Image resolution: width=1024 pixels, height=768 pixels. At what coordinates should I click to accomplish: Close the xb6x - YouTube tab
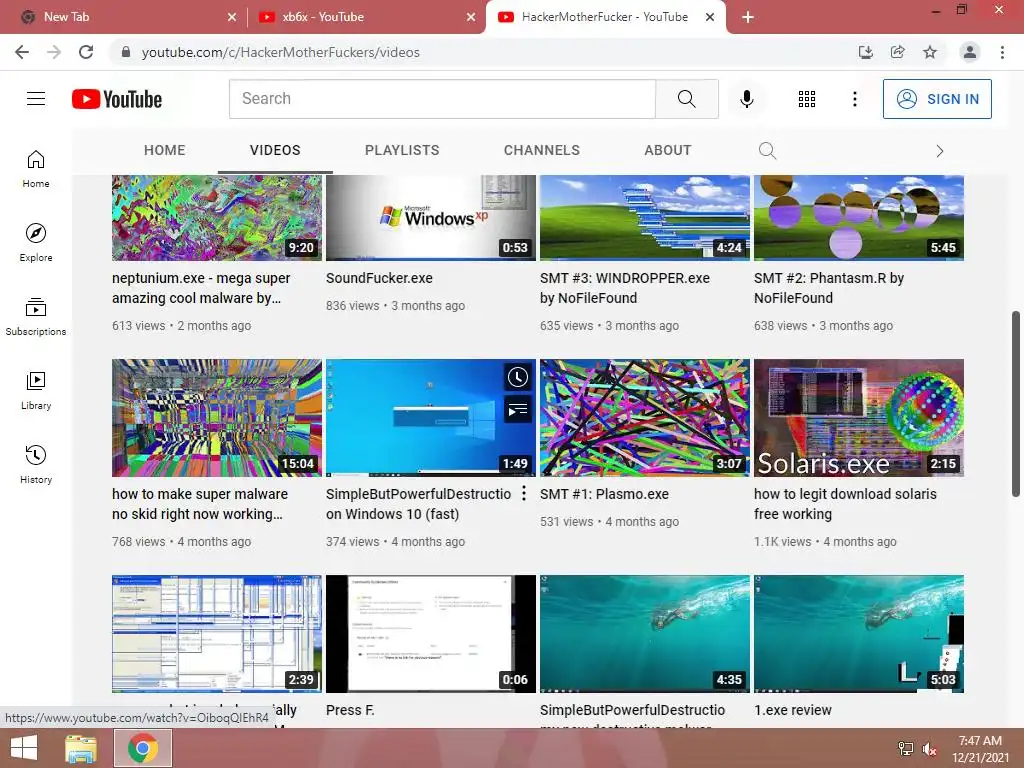471,17
